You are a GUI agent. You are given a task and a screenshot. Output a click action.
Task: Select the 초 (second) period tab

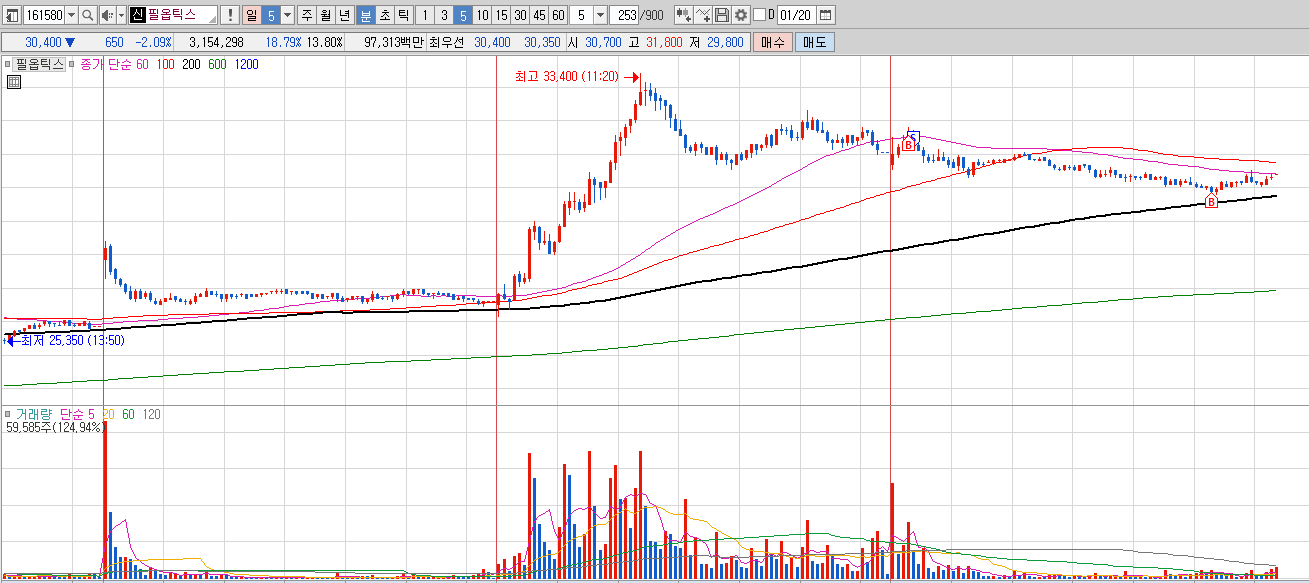385,15
